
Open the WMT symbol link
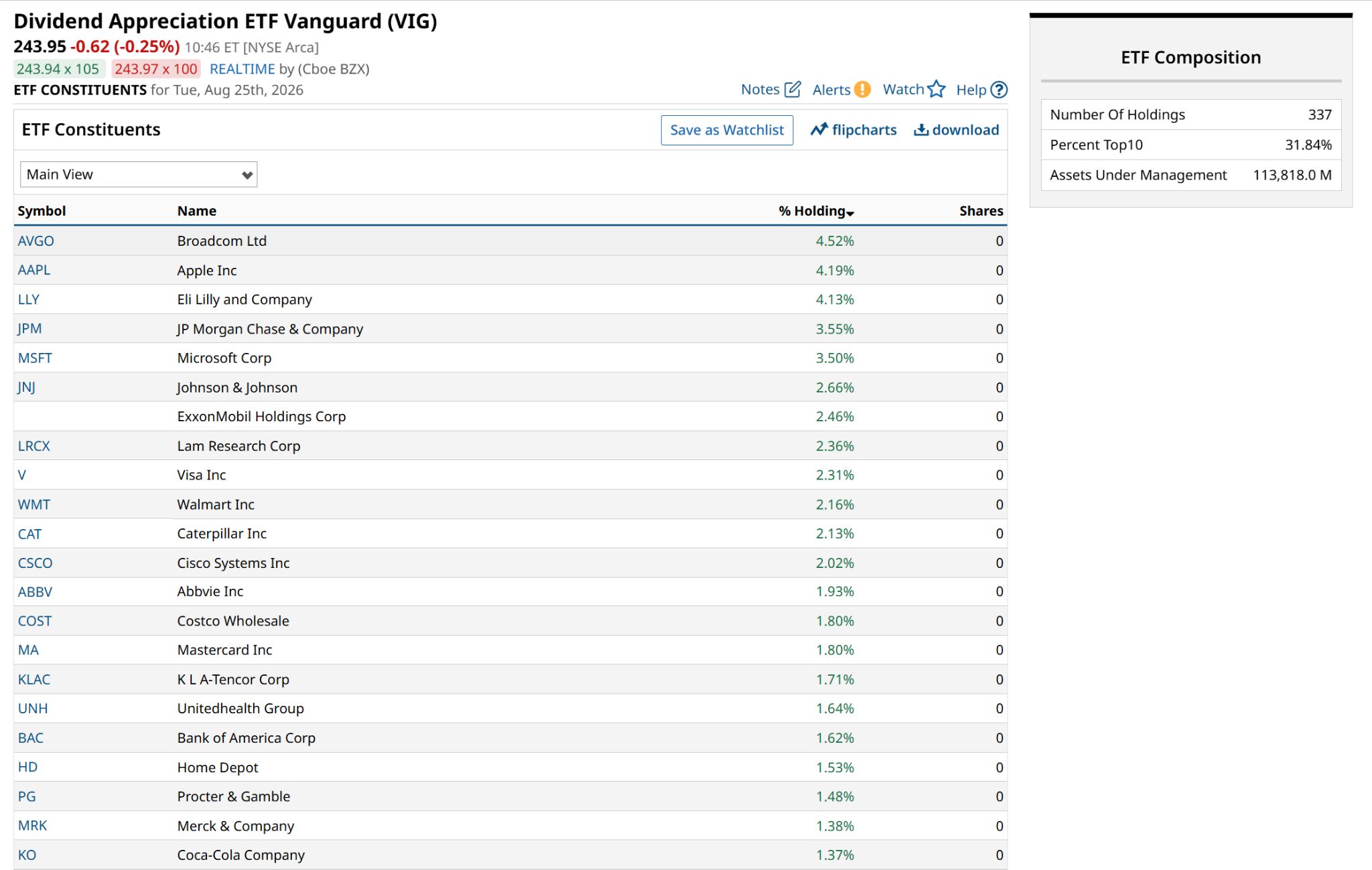34,505
